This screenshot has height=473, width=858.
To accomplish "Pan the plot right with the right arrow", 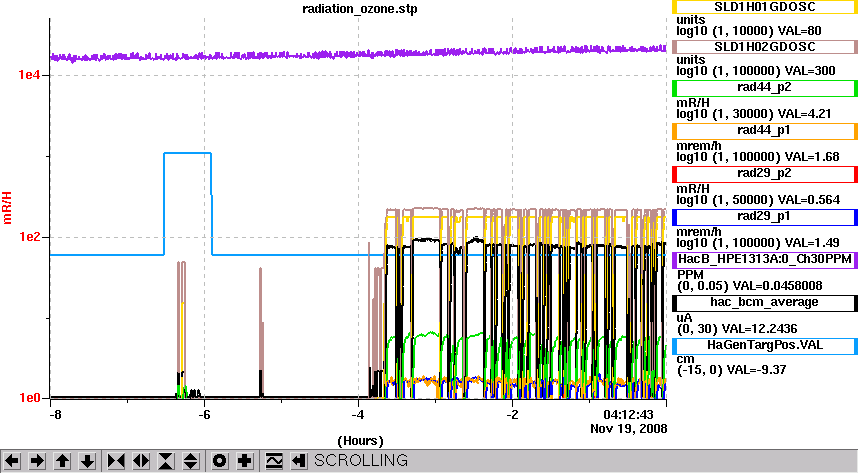I will point(37,461).
